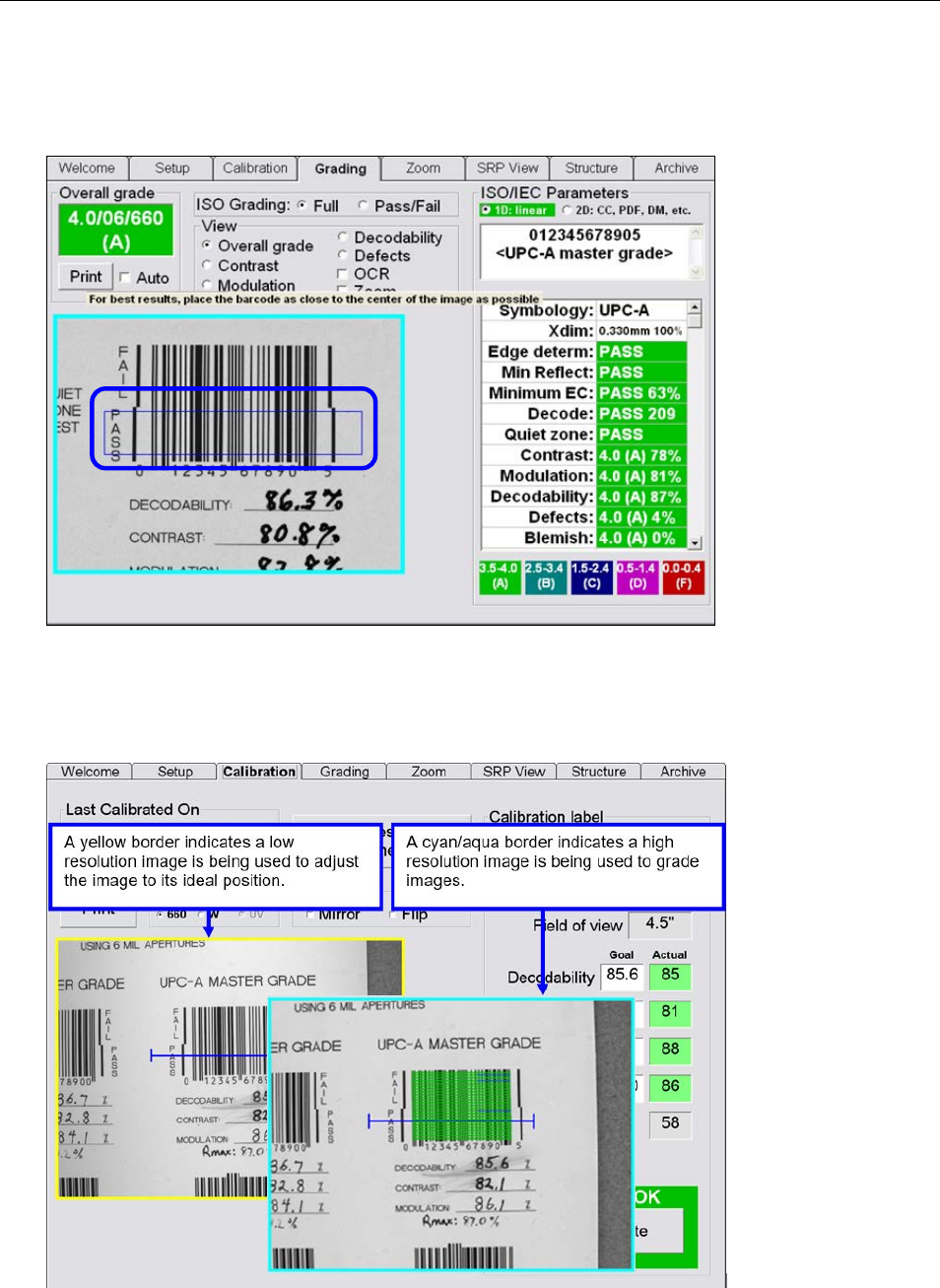Click the Contrast '4.0 (A) 78%' result
This screenshot has width=940, height=1288.
click(x=641, y=455)
